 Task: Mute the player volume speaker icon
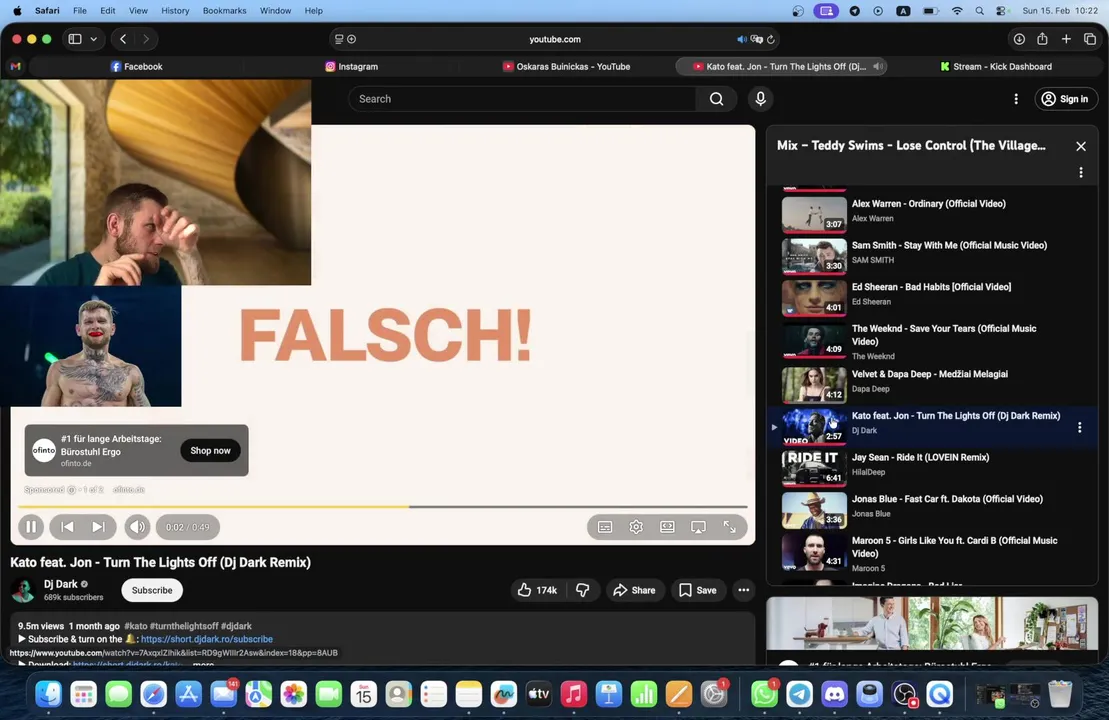[x=137, y=527]
